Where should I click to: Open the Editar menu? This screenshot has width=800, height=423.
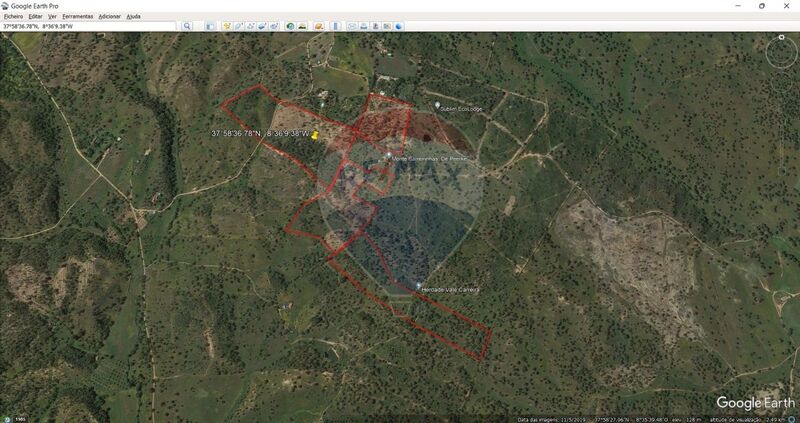(35, 16)
